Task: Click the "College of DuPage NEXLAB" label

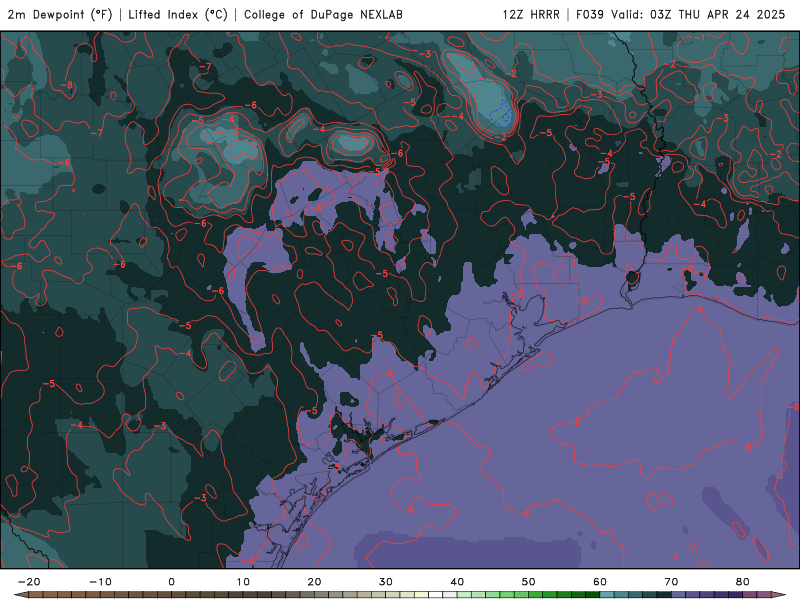Action: point(323,14)
